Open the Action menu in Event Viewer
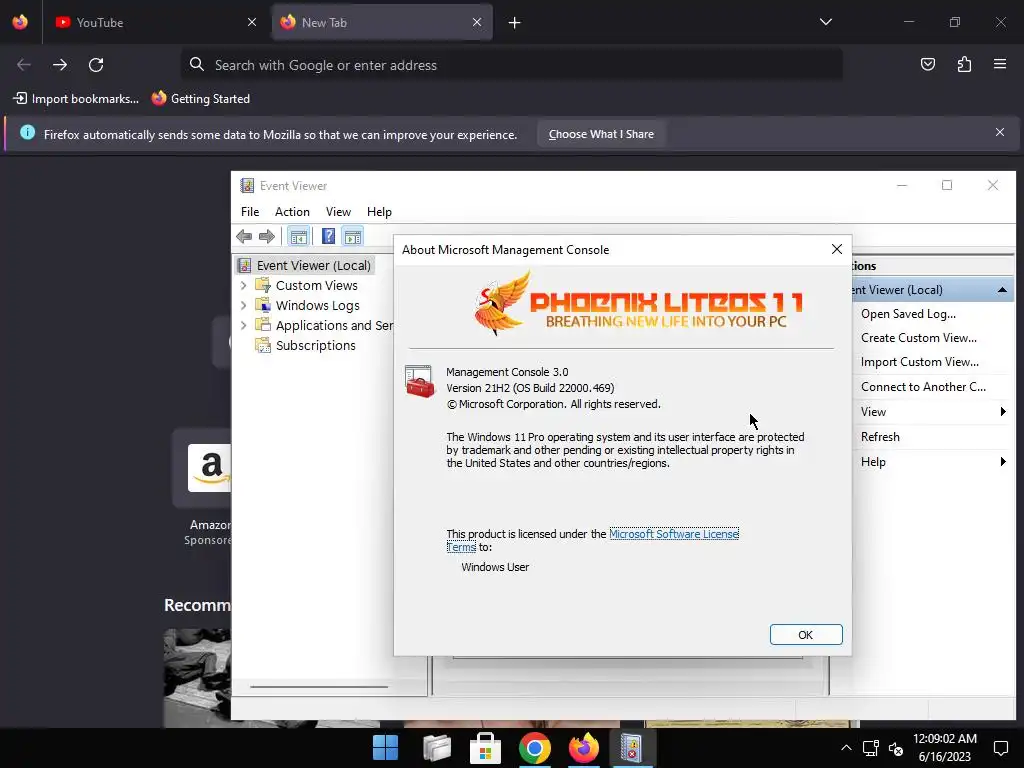The image size is (1024, 768). pyautogui.click(x=292, y=212)
